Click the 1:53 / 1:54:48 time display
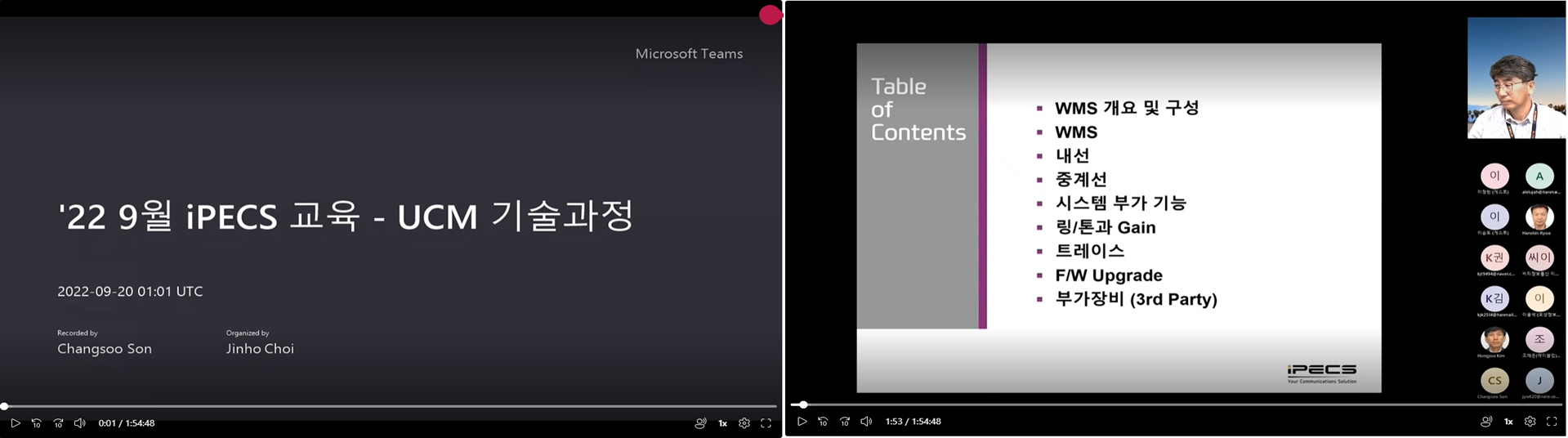The image size is (1568, 438). click(x=914, y=422)
